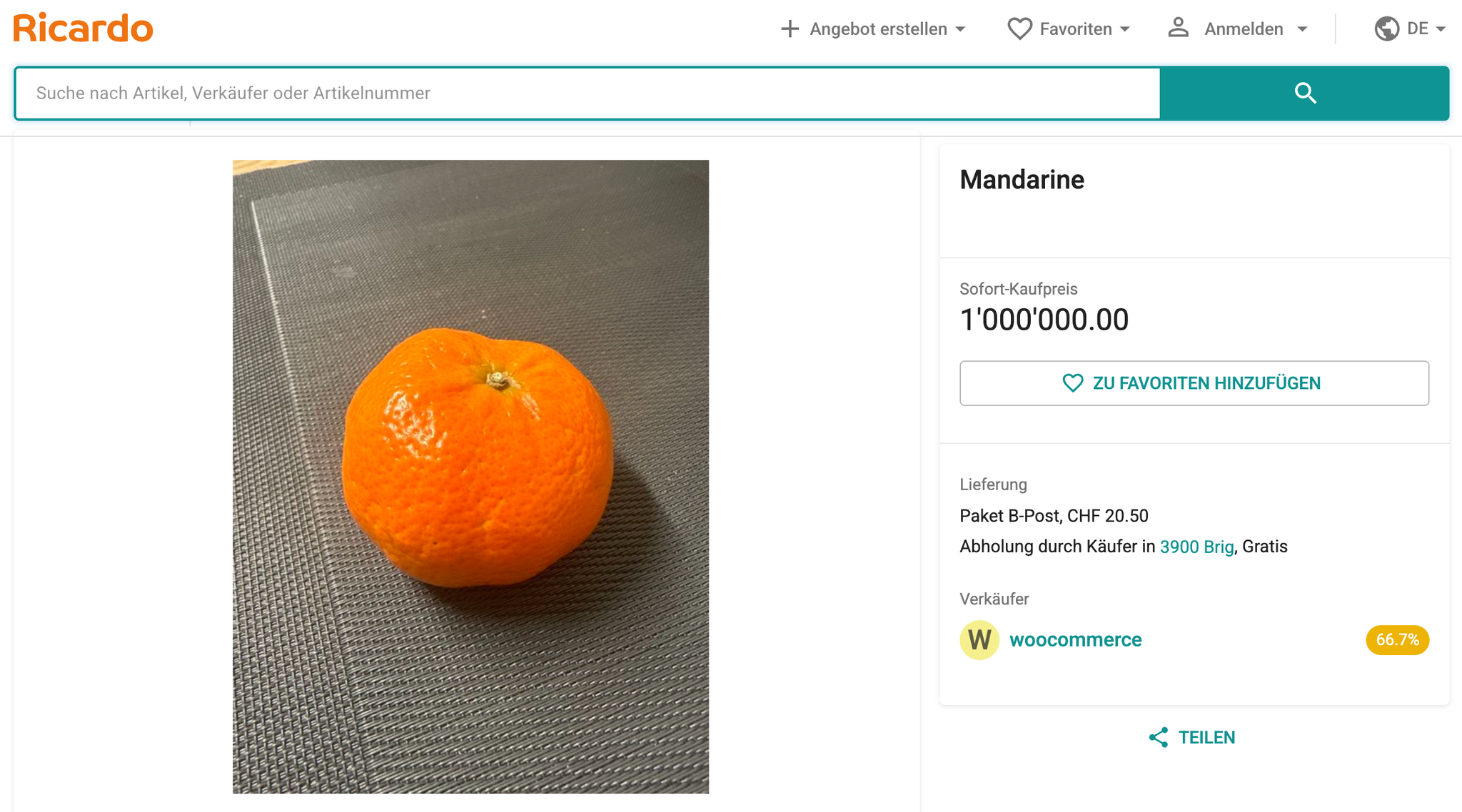Viewport: 1462px width, 812px height.
Task: Click the heart icon next to Favoriten
Action: pyautogui.click(x=1019, y=29)
